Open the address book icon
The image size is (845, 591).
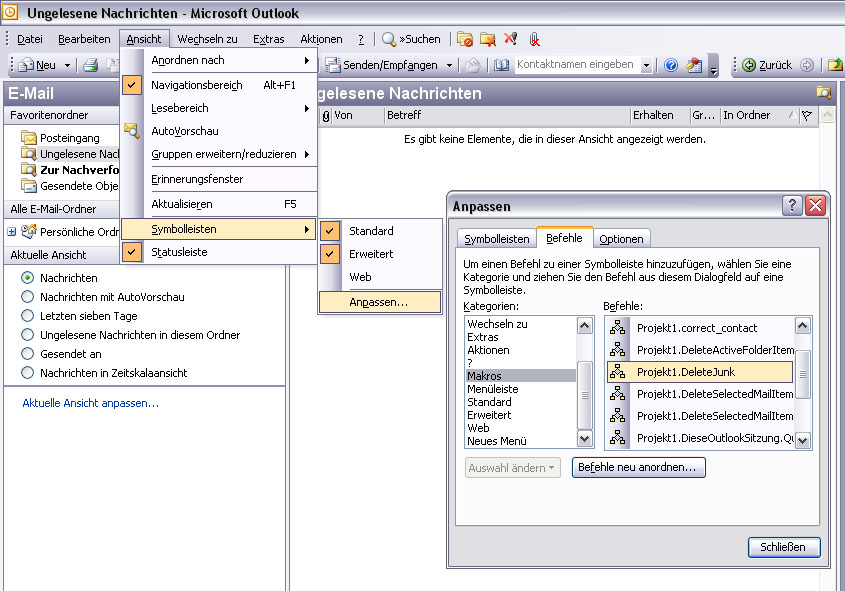point(501,65)
